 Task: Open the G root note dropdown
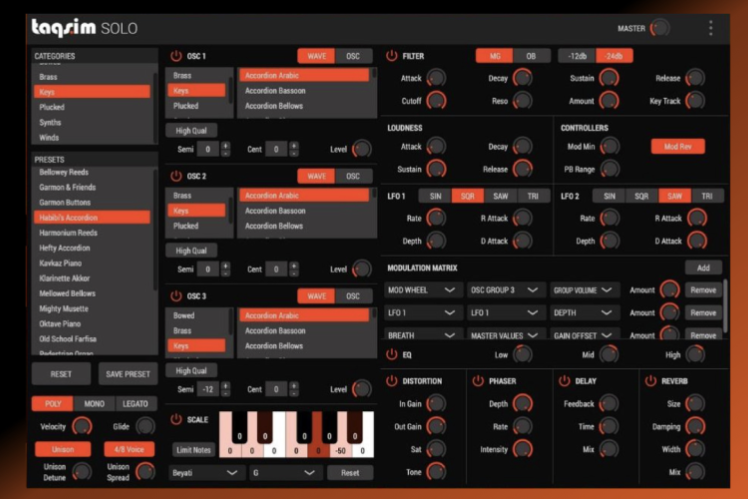[285, 473]
